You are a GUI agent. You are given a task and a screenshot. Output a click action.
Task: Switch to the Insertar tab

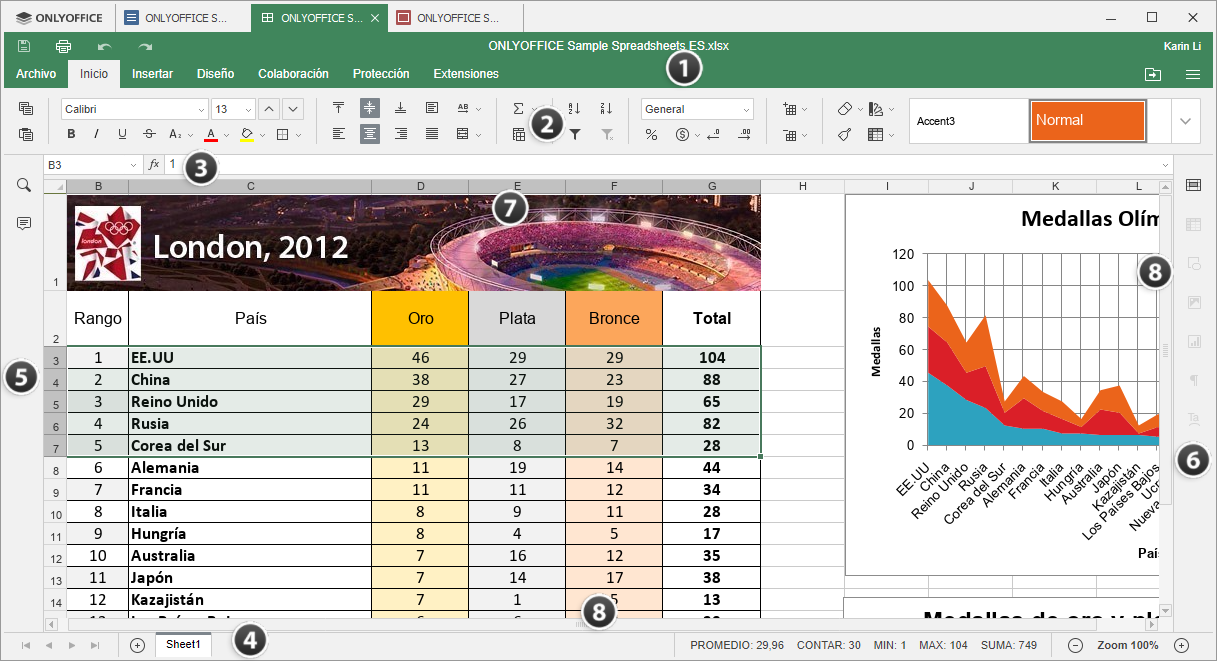click(x=152, y=74)
